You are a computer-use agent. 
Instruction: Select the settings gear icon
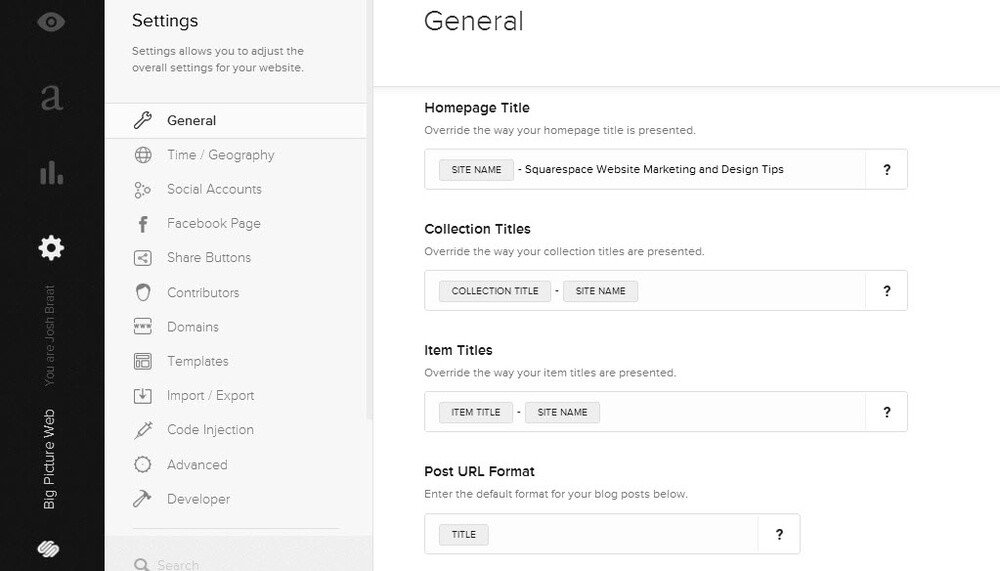(51, 248)
